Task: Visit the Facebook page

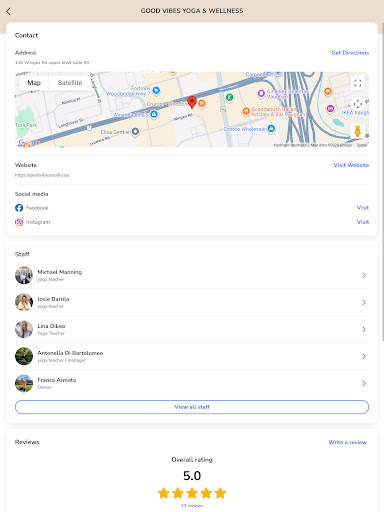Action: [x=363, y=208]
